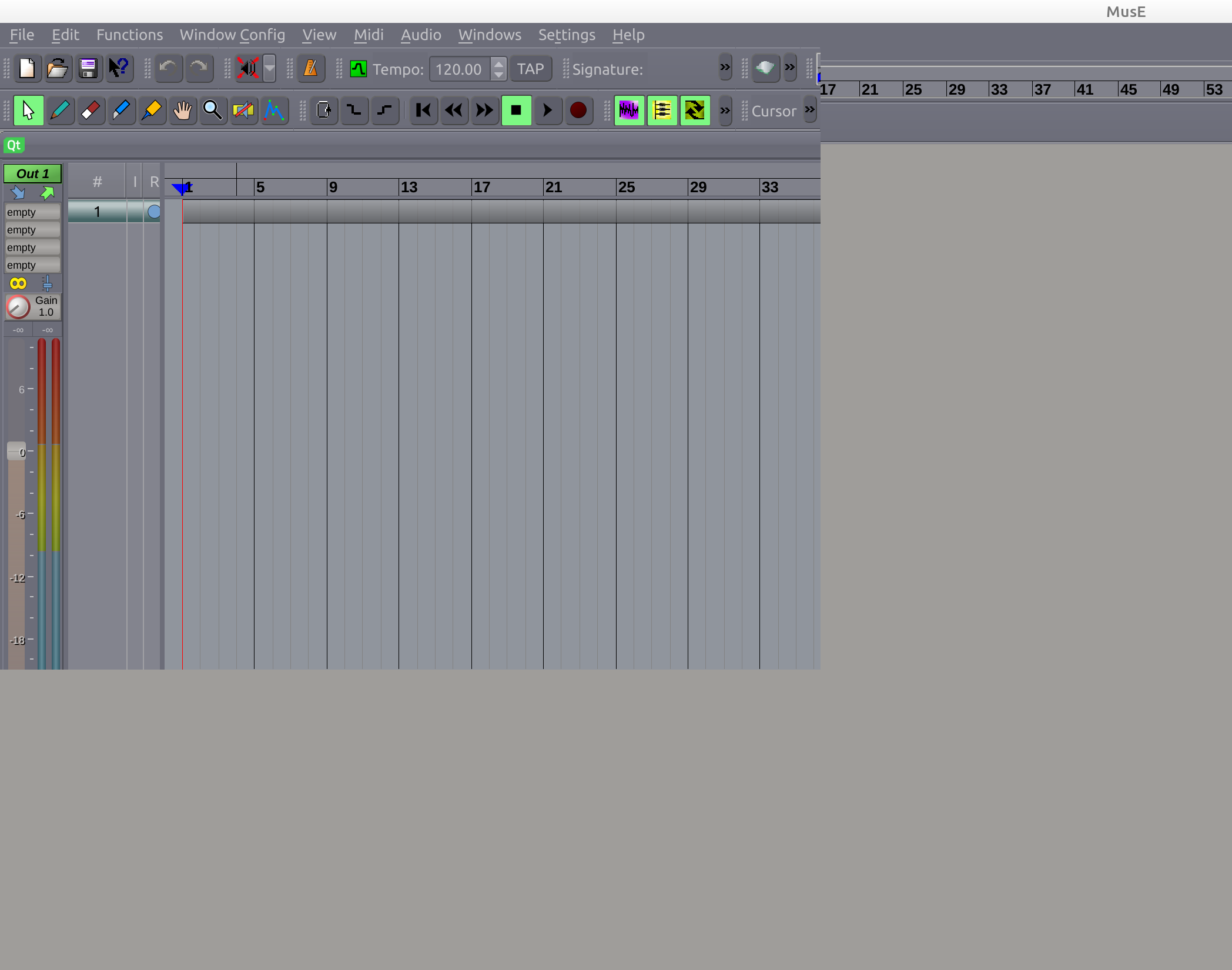Open a project with the folder icon
Screen dimensions: 1232x970
point(58,69)
